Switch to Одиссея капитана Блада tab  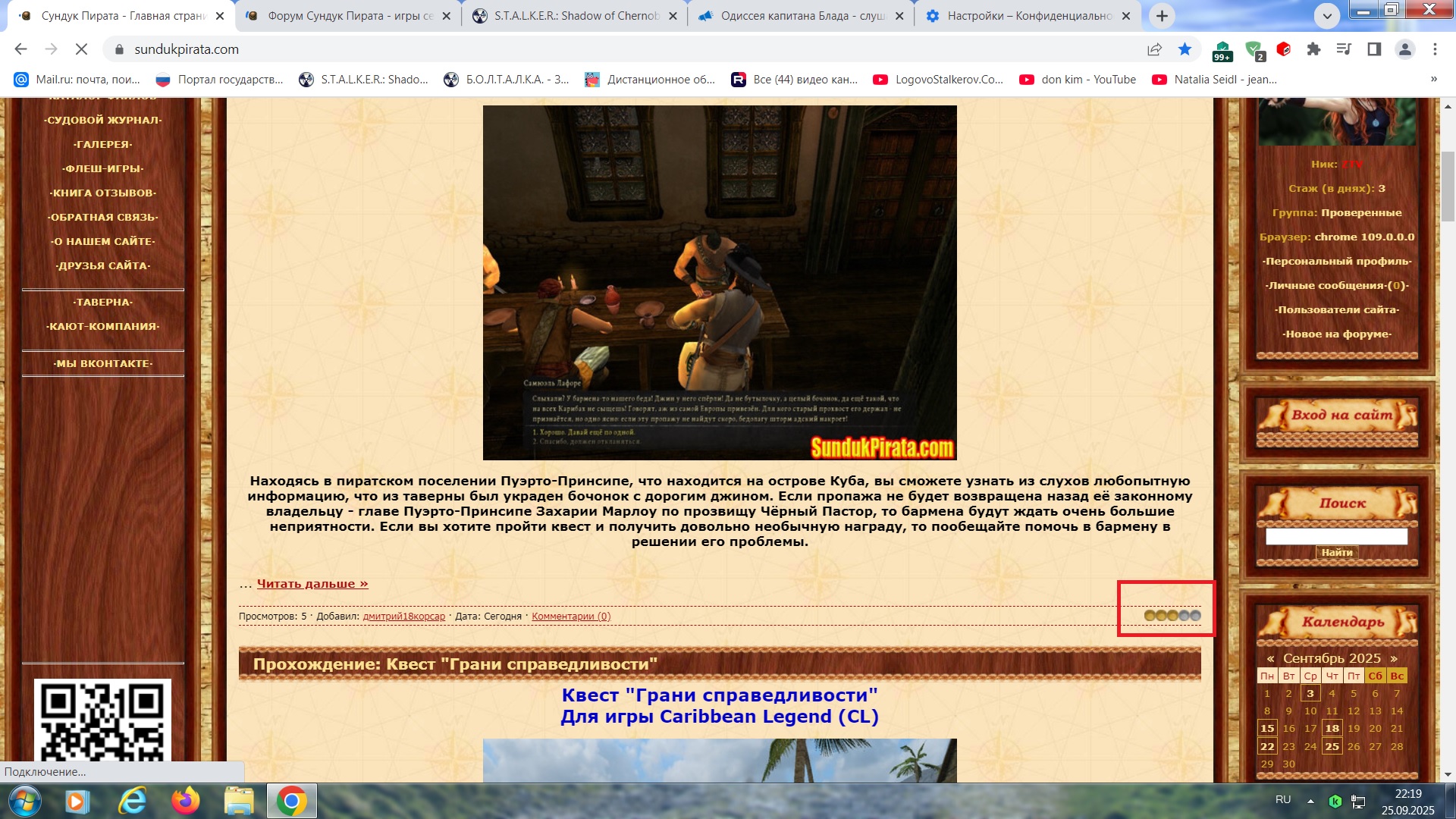tap(802, 16)
